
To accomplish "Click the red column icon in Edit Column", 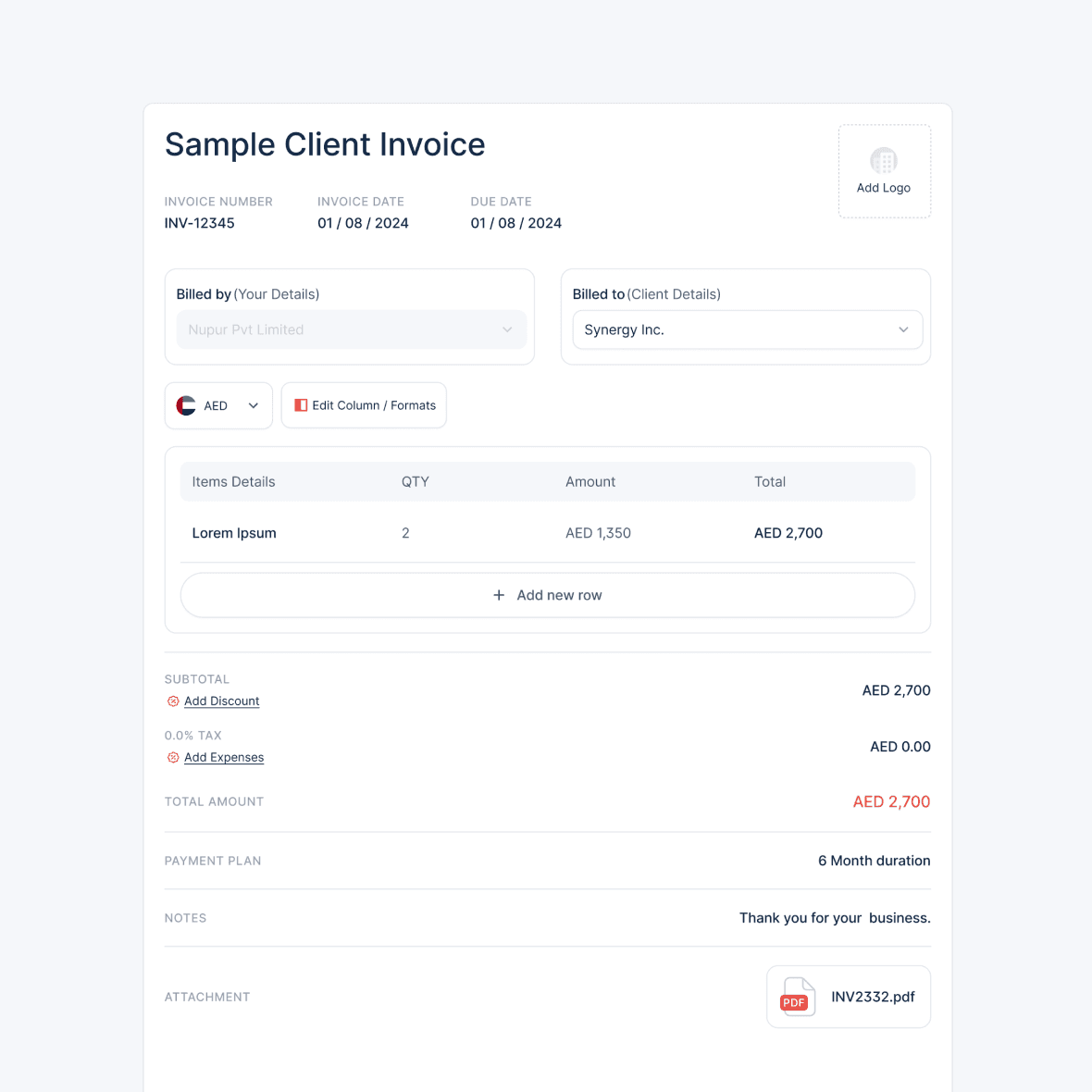I will pyautogui.click(x=301, y=405).
